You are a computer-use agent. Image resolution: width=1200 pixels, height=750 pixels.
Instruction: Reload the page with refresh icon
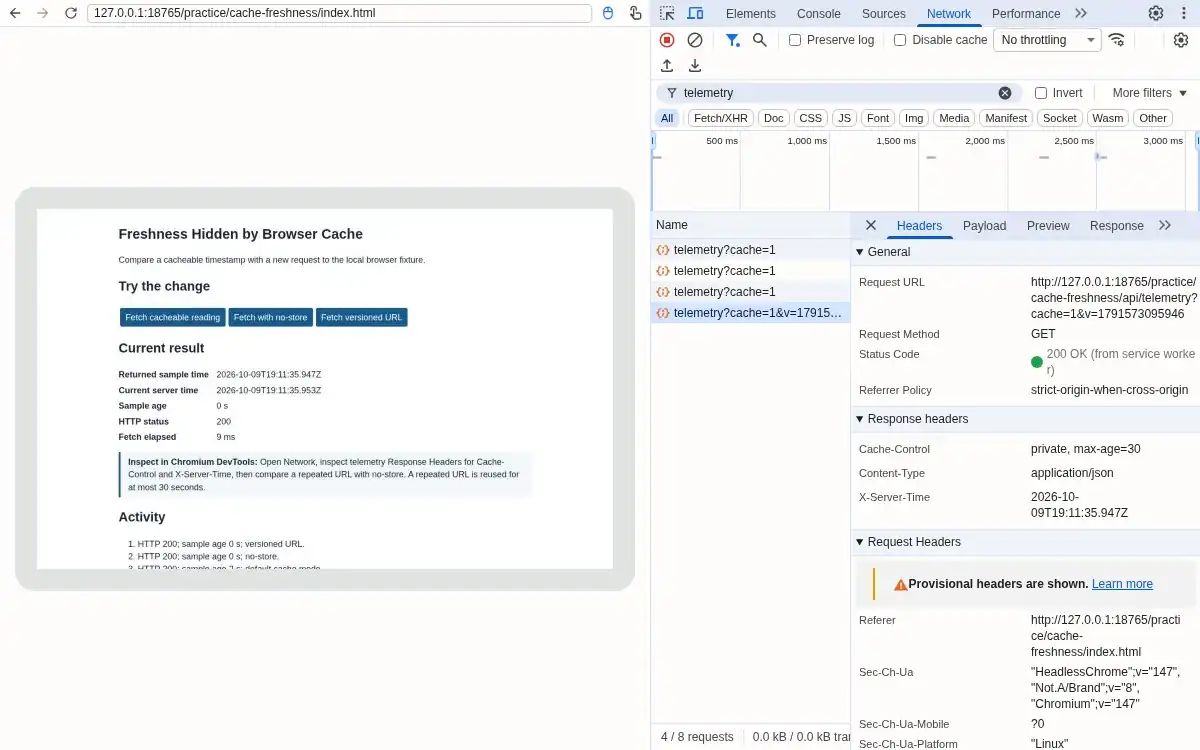pyautogui.click(x=70, y=13)
